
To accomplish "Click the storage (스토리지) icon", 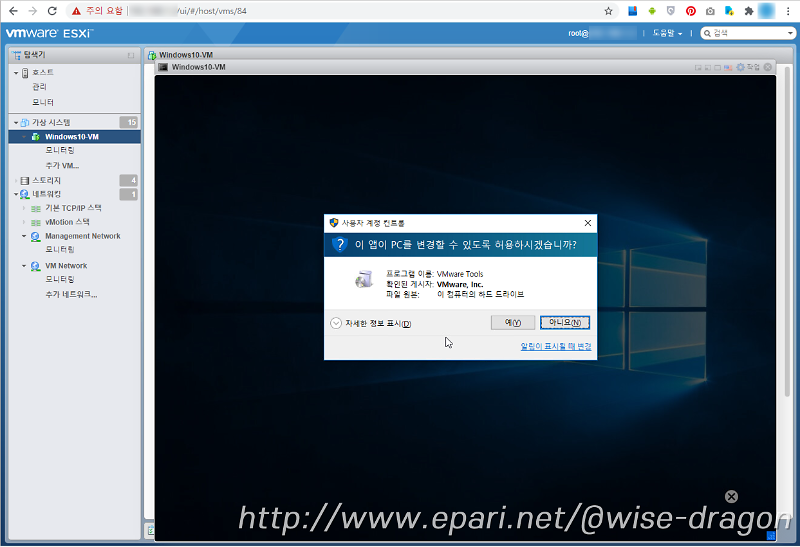I will coord(24,181).
